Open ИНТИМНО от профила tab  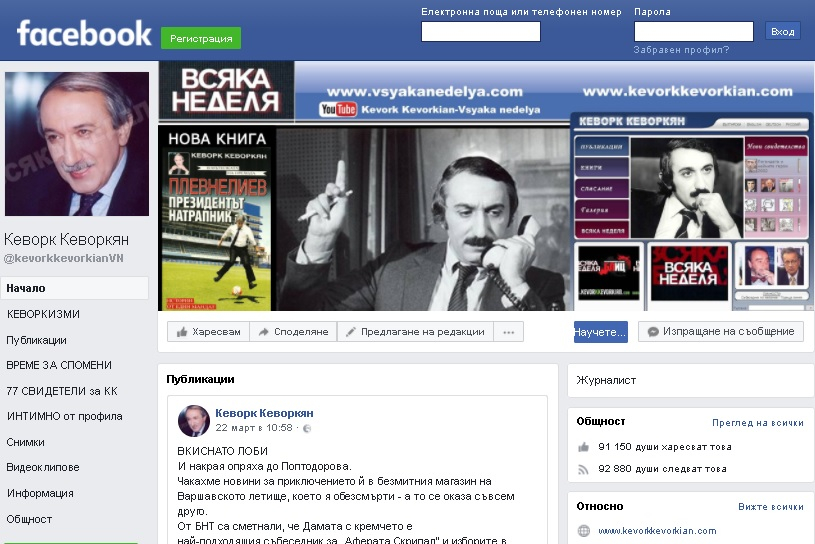64,416
